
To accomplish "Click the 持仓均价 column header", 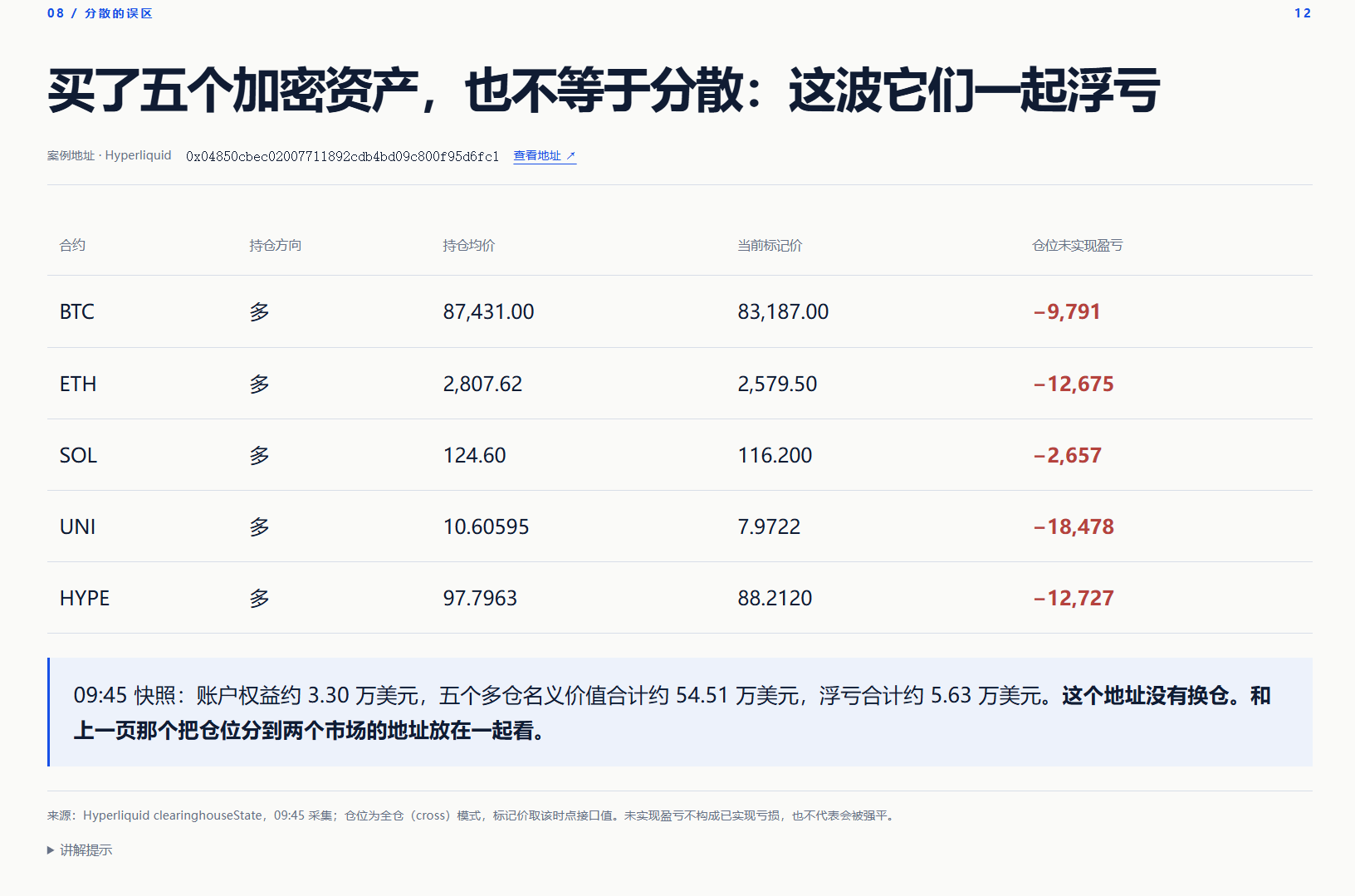I will point(469,245).
